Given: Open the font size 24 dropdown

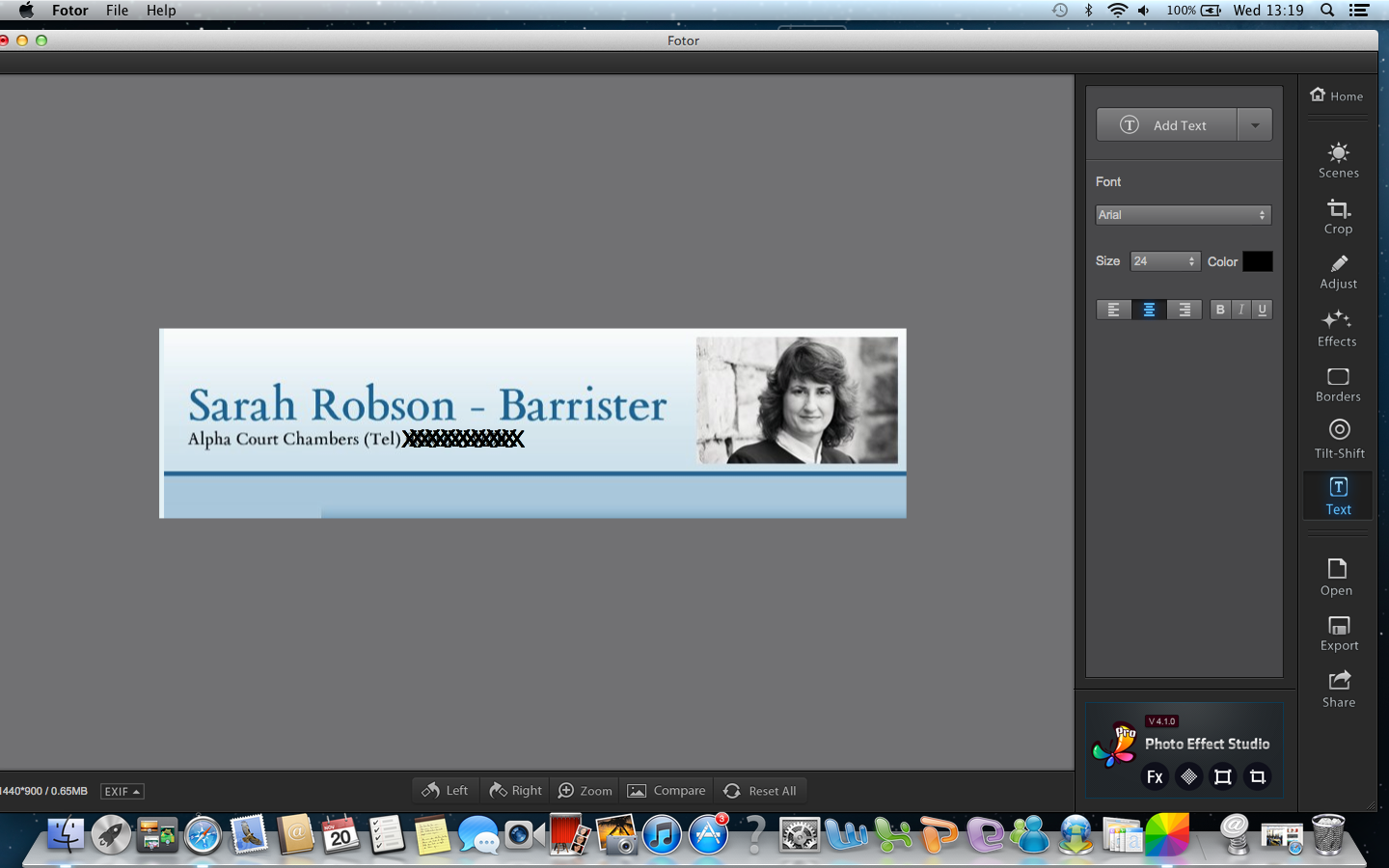Looking at the screenshot, I should point(1165,261).
